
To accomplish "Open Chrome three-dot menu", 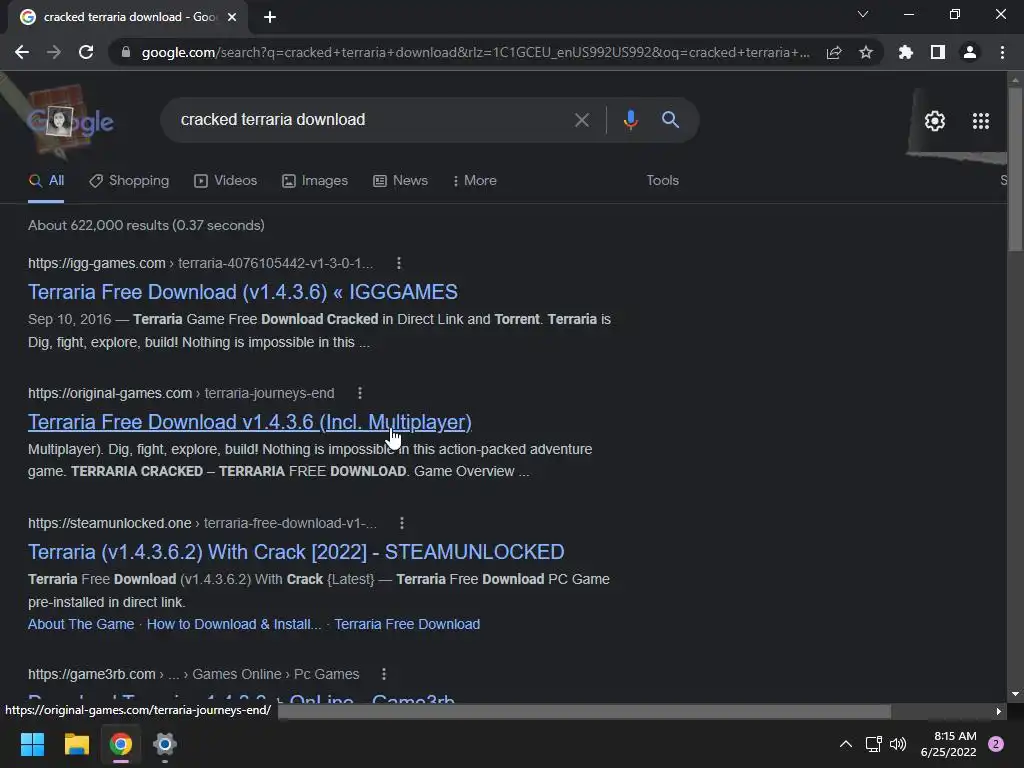I will (1002, 52).
